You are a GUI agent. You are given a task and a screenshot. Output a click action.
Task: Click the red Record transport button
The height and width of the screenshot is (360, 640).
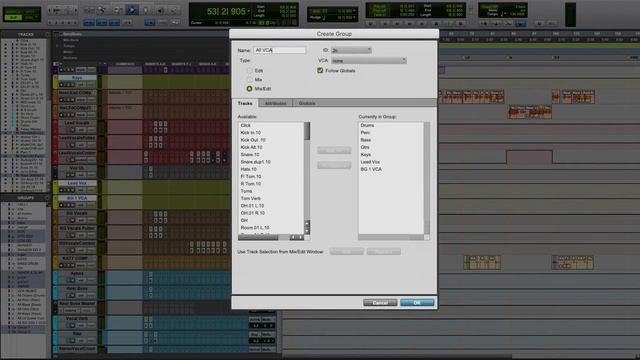461,24
